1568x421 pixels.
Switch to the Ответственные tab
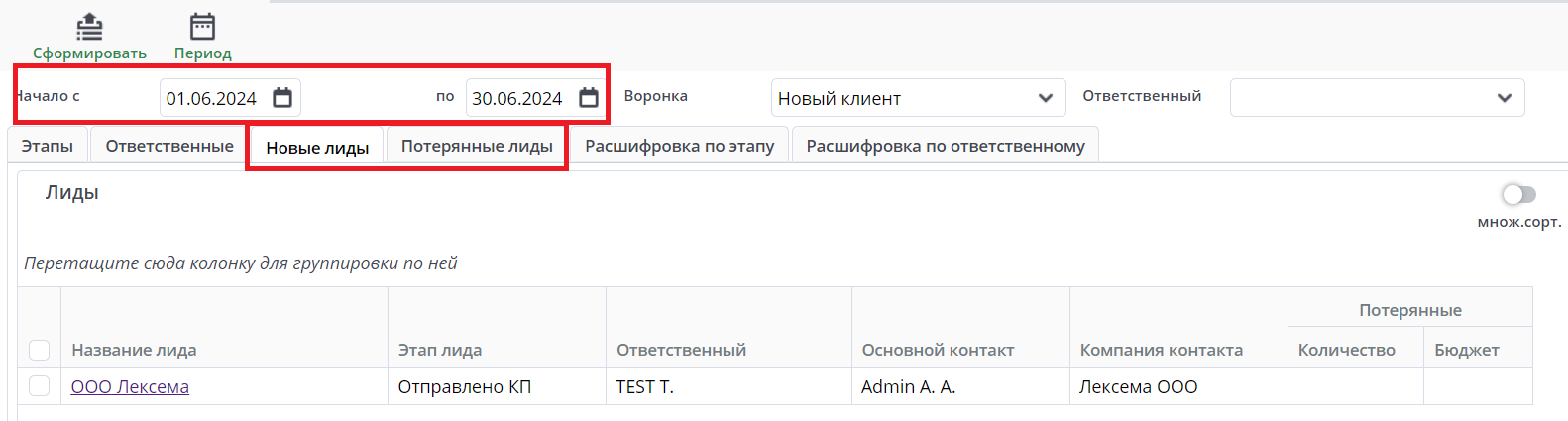coord(169,146)
